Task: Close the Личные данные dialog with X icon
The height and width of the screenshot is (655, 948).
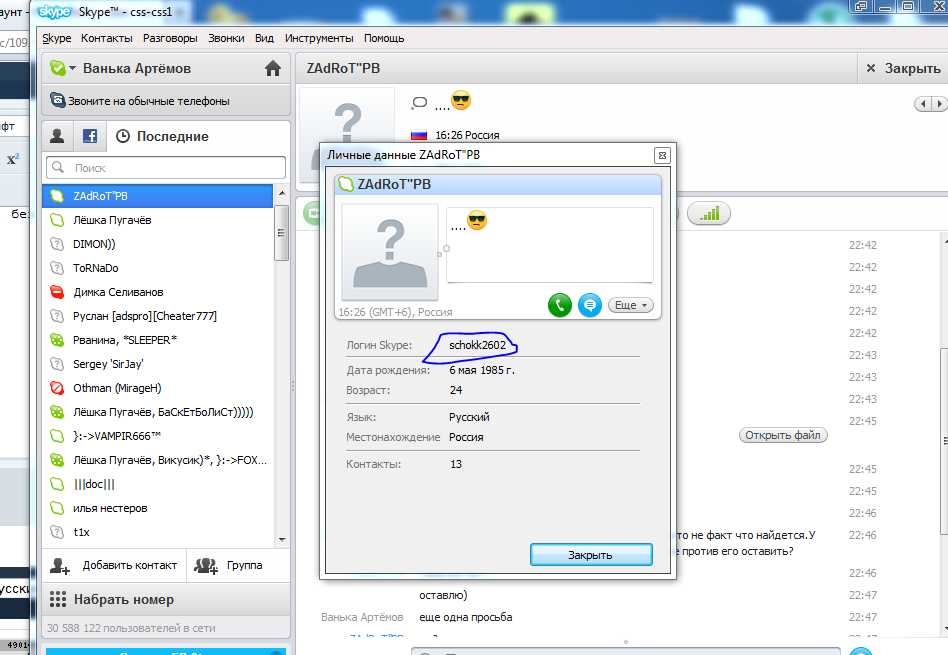Action: pos(662,155)
